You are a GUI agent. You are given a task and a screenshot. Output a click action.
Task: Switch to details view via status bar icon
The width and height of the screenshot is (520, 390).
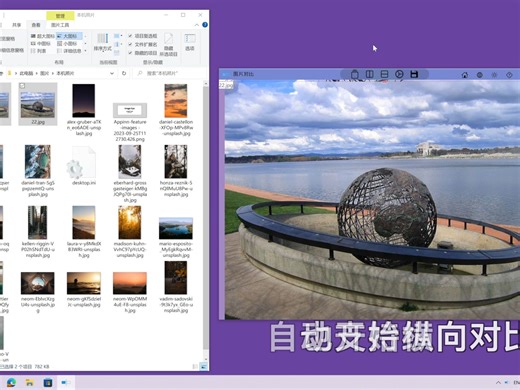[x=195, y=367]
